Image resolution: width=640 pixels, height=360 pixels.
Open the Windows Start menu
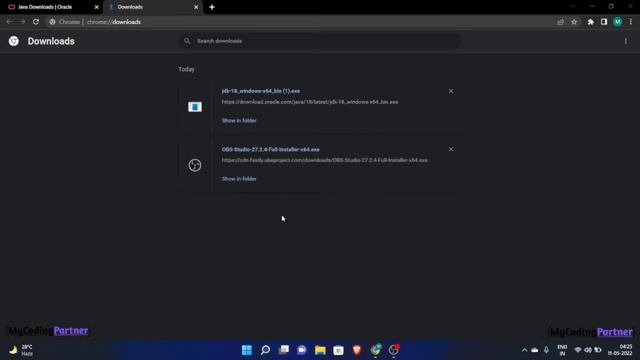247,350
